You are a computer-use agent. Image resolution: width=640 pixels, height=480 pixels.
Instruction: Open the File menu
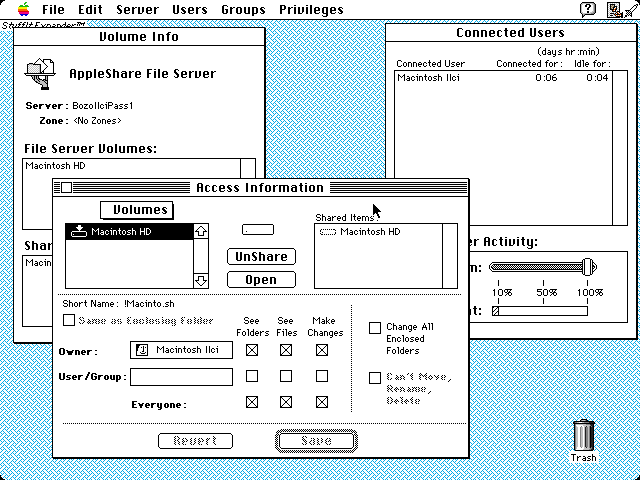tap(53, 9)
